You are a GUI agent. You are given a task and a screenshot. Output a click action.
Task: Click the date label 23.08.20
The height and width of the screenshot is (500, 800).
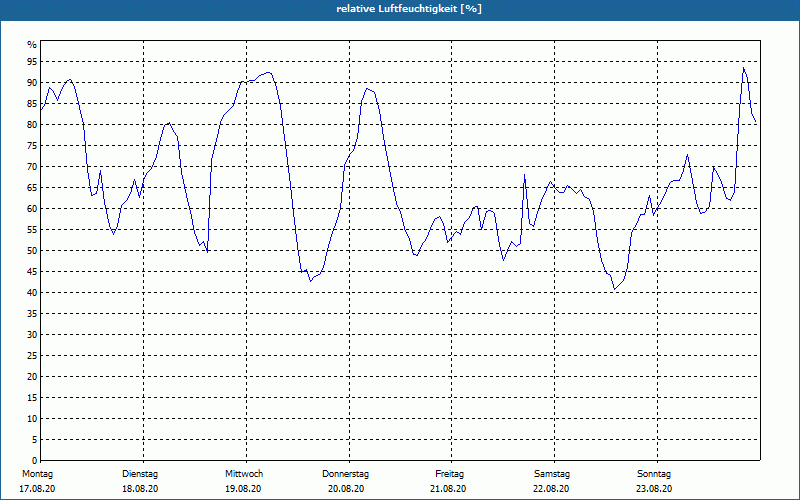(654, 489)
